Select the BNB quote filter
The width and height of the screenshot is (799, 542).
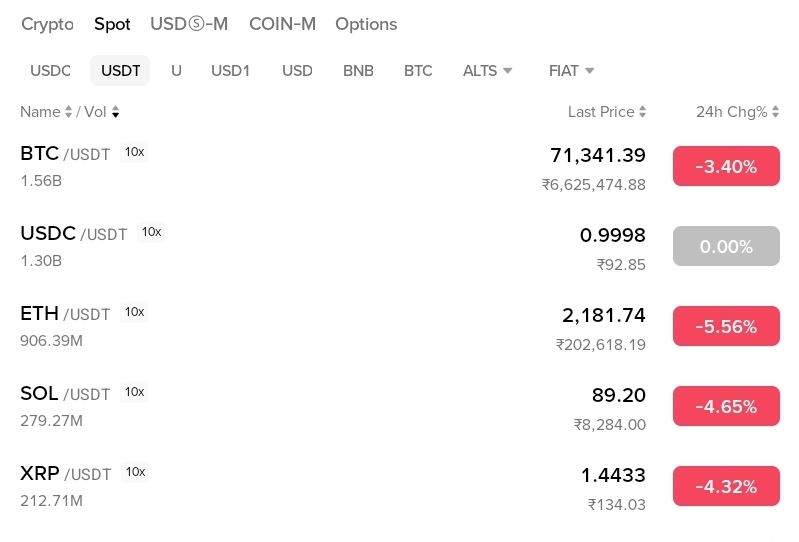(x=358, y=71)
